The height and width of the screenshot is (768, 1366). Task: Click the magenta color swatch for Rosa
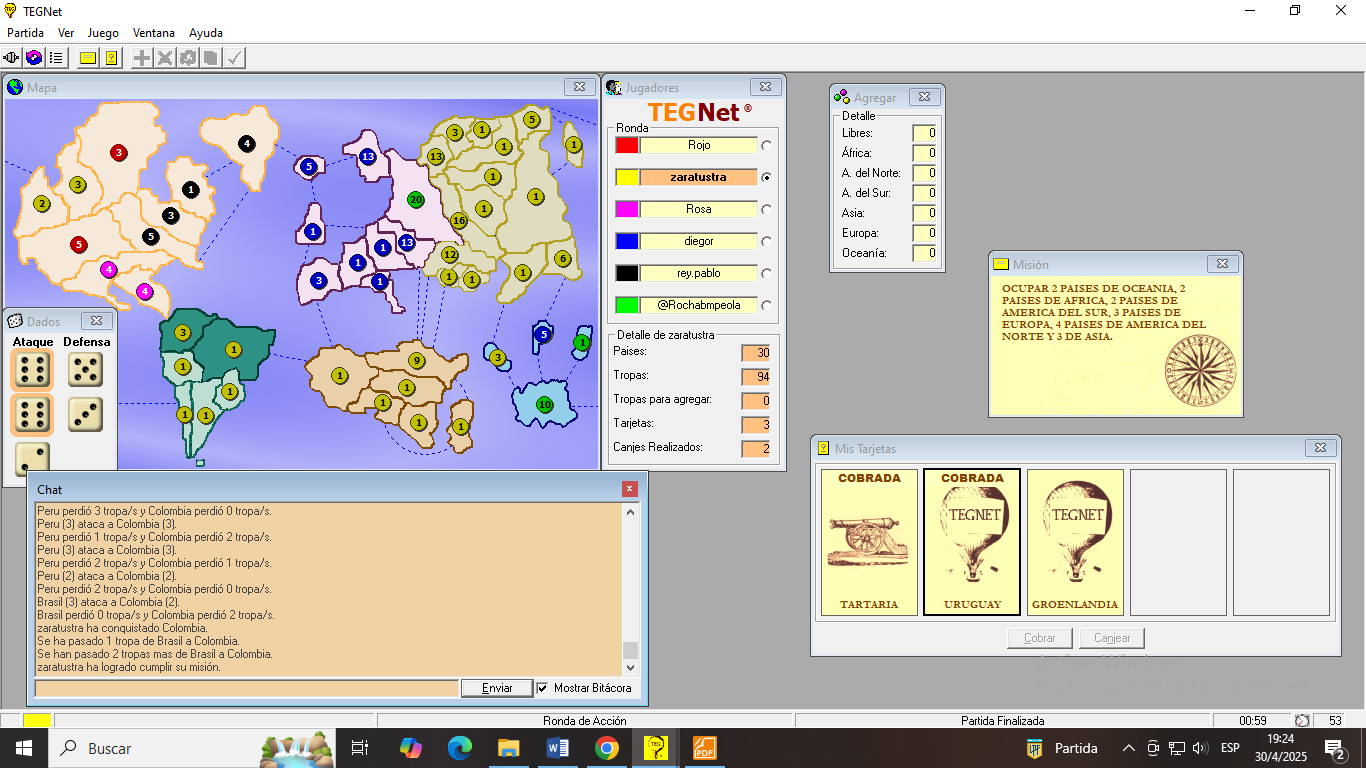tap(627, 209)
